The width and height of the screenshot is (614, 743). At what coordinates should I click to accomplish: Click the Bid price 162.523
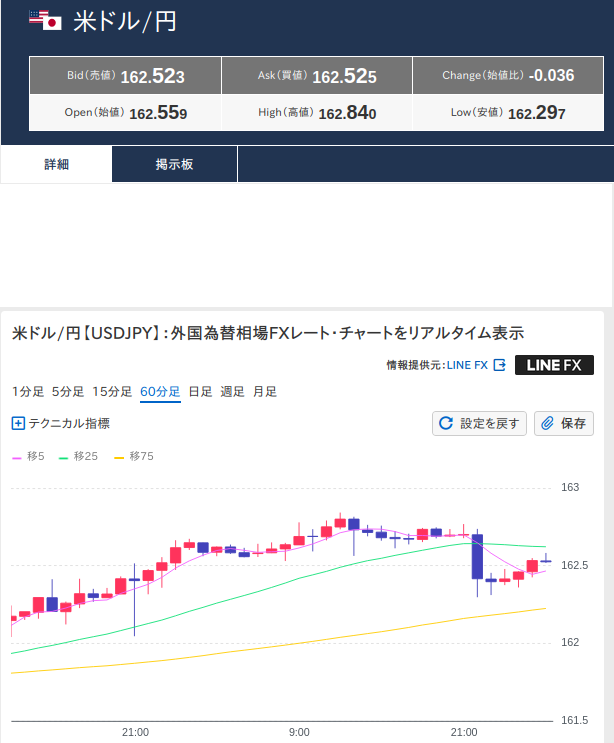coord(153,76)
